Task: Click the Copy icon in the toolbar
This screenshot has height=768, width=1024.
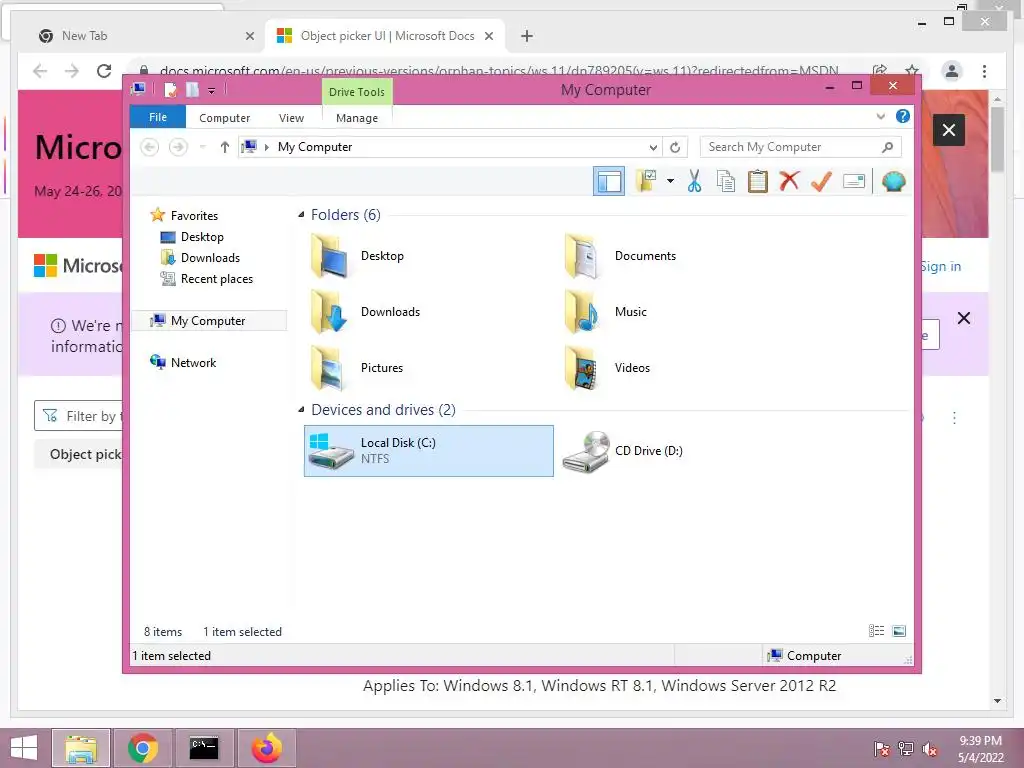Action: point(726,181)
